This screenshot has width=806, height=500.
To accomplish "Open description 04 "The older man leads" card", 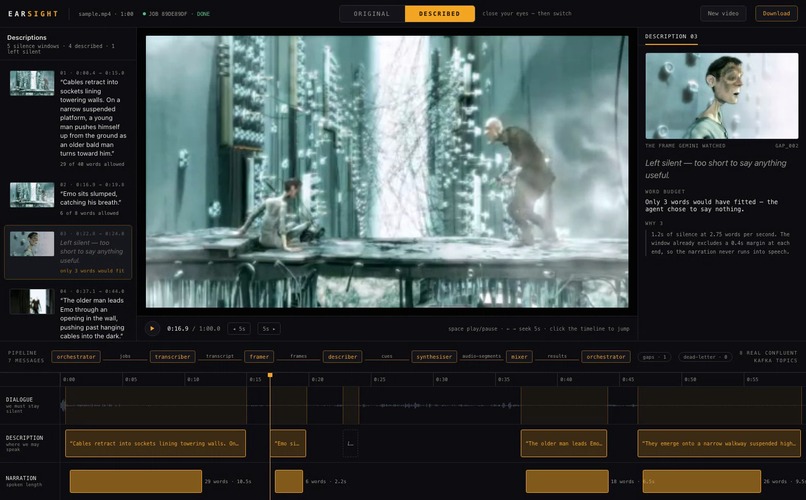I will (x=68, y=313).
